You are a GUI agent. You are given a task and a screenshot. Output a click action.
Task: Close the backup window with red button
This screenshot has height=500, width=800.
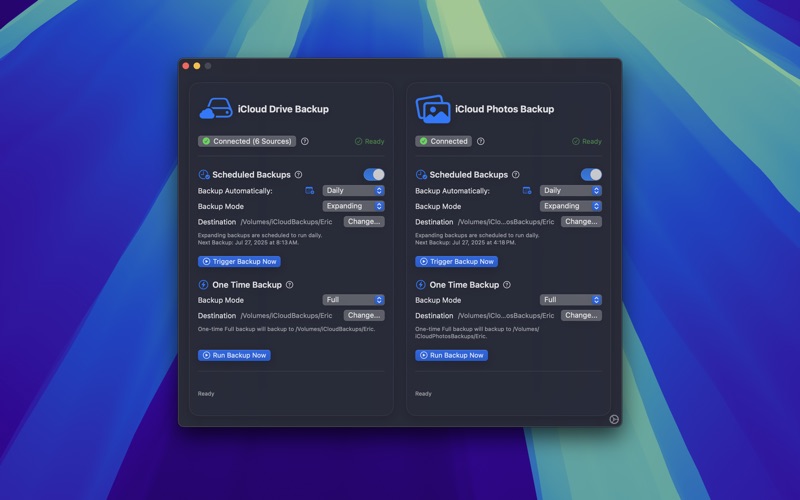(x=186, y=66)
